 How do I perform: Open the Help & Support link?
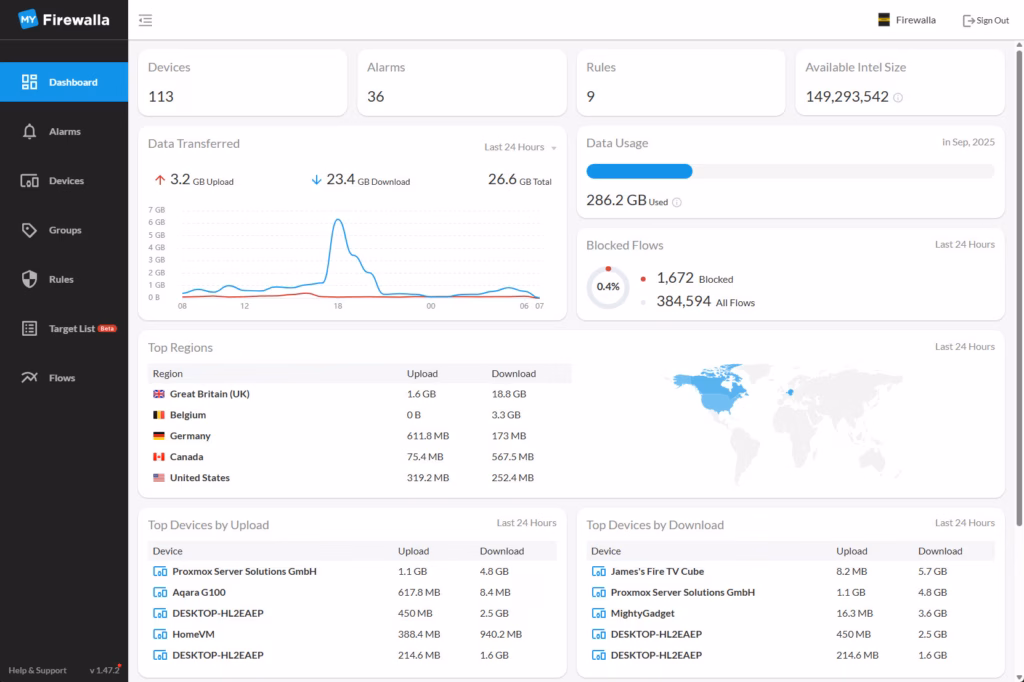click(38, 670)
